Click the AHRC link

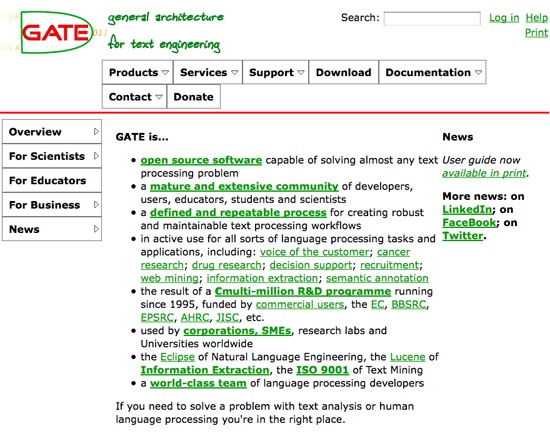click(x=195, y=318)
